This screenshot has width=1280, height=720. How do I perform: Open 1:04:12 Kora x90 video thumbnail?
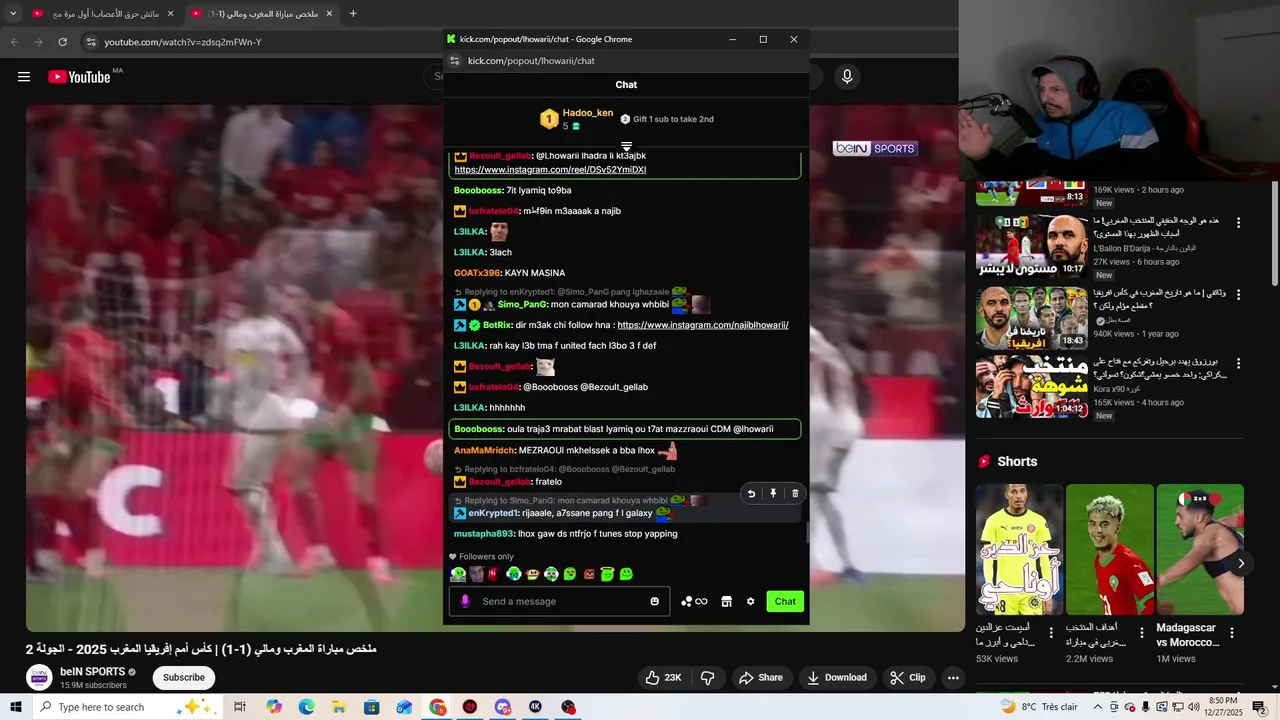pos(1031,386)
